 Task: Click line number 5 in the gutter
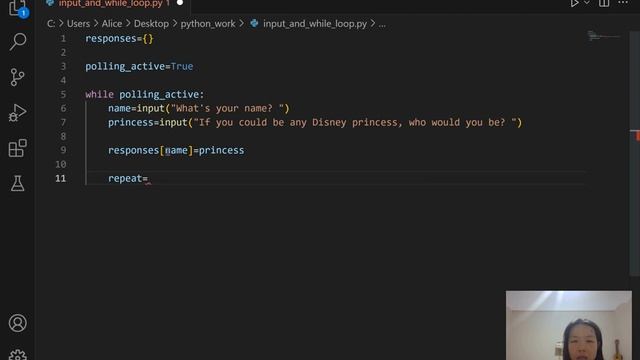tap(63, 94)
